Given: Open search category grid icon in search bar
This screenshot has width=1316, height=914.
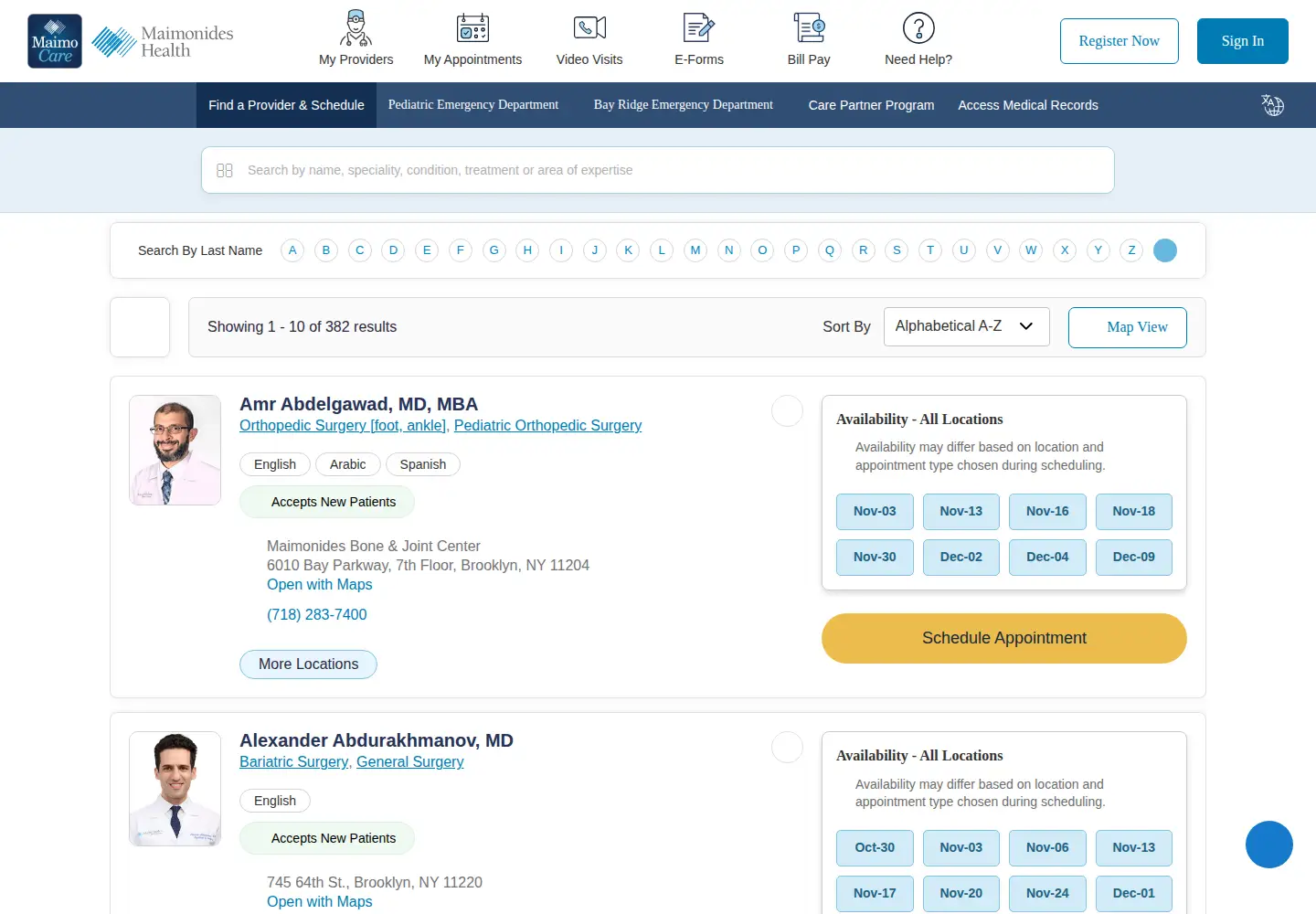Looking at the screenshot, I should [225, 170].
